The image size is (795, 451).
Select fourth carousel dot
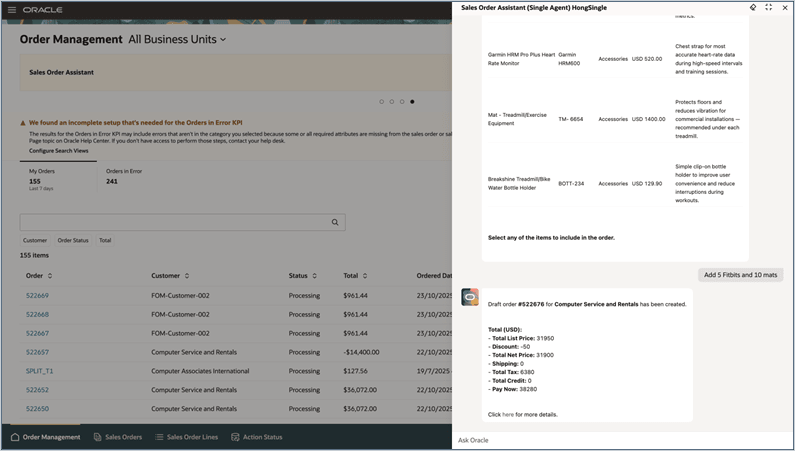coord(412,102)
